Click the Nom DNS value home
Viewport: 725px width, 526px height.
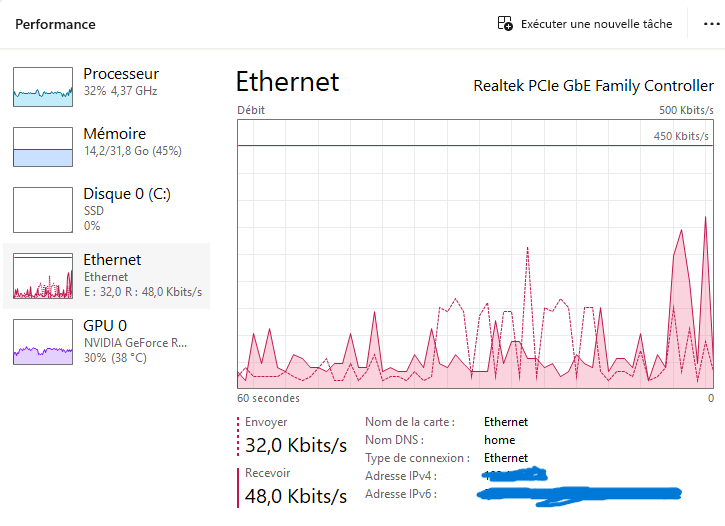[x=499, y=440]
